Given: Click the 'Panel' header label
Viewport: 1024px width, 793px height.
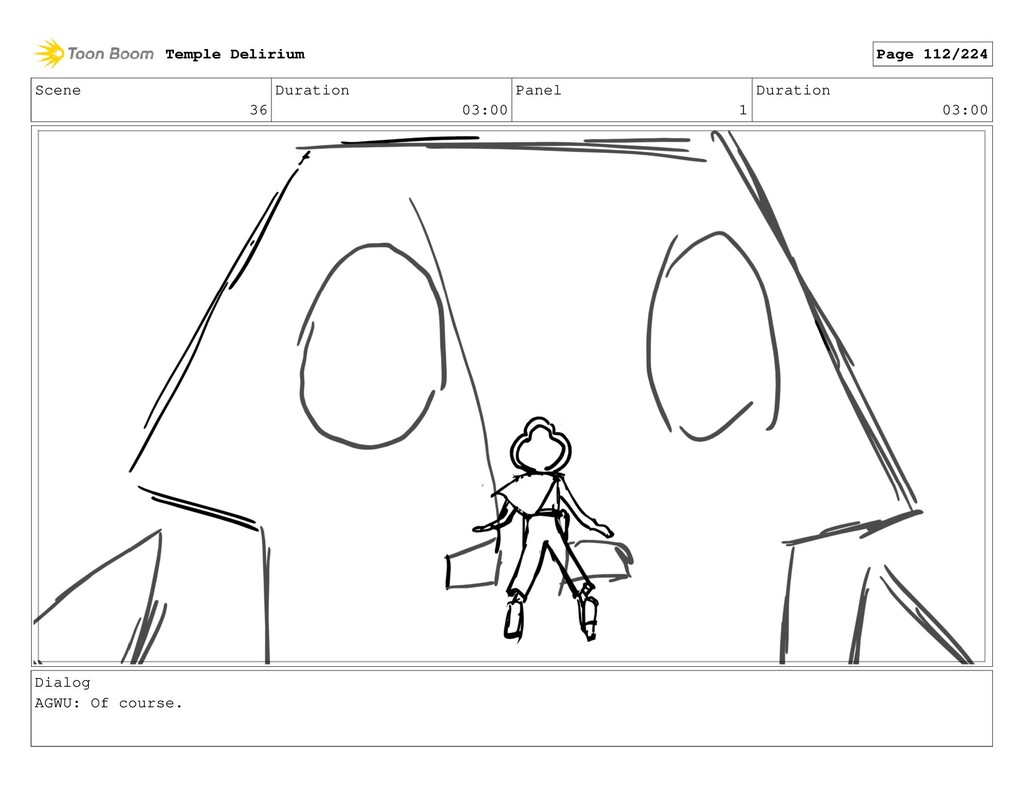Looking at the screenshot, I should tap(538, 90).
